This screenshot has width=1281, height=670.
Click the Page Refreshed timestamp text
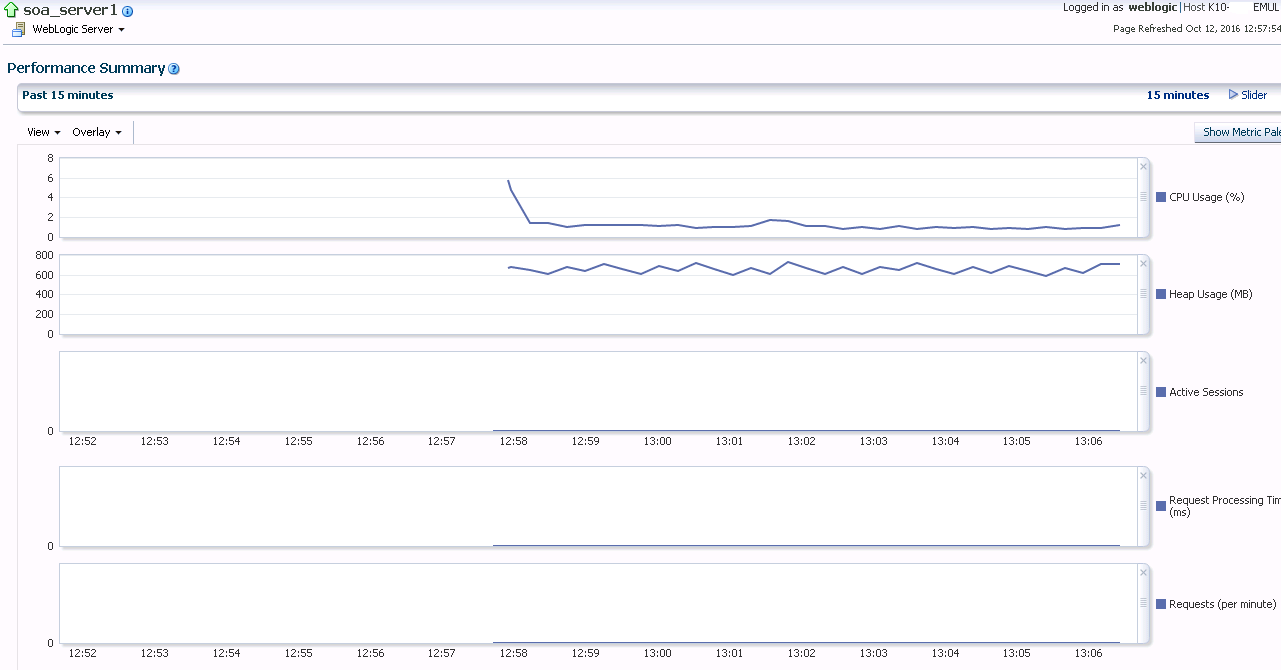click(1197, 28)
